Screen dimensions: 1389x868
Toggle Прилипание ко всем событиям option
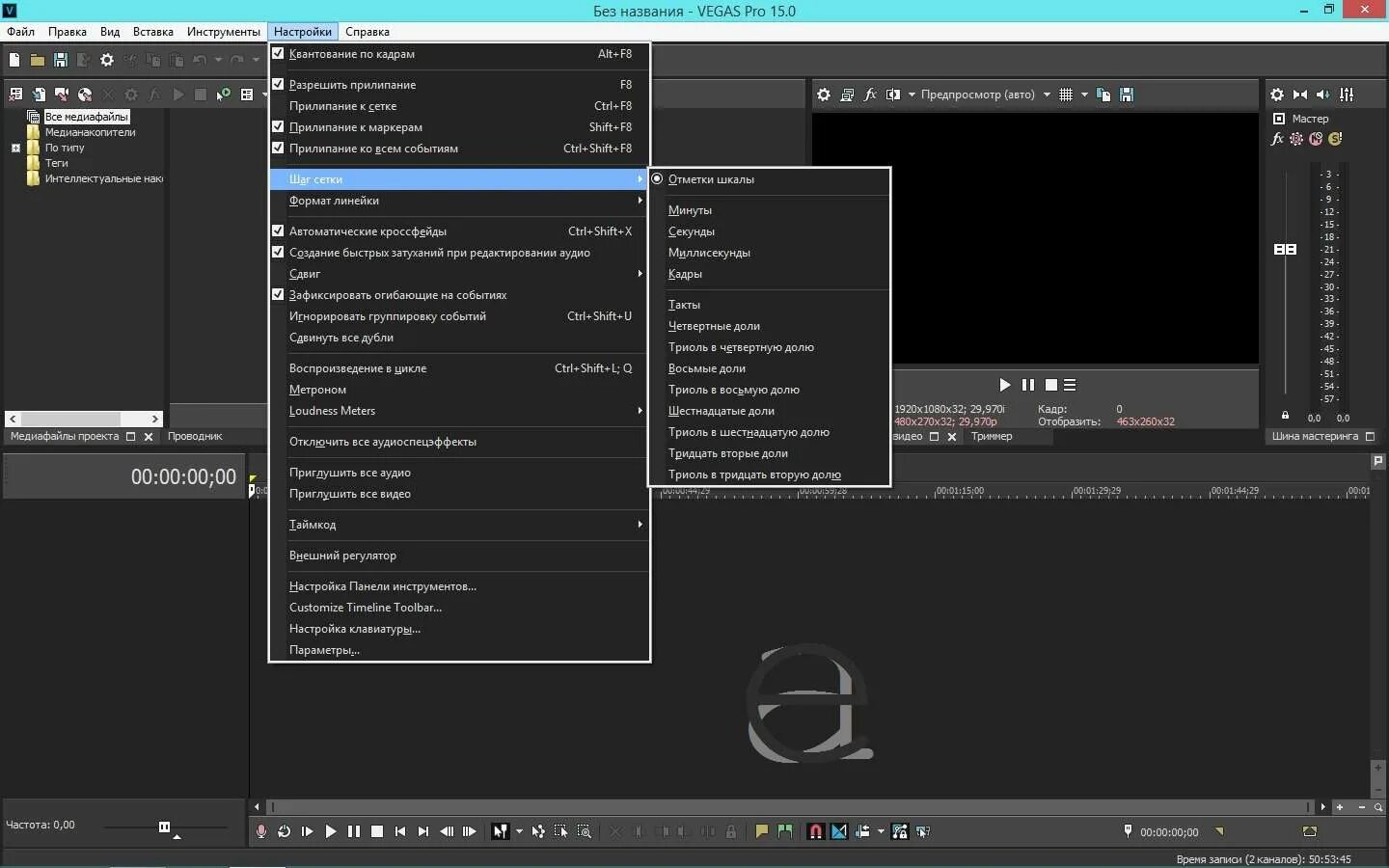click(459, 149)
